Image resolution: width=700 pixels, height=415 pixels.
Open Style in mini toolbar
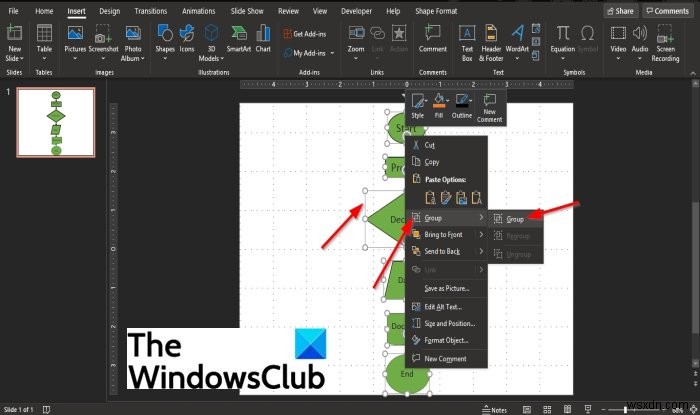click(418, 106)
